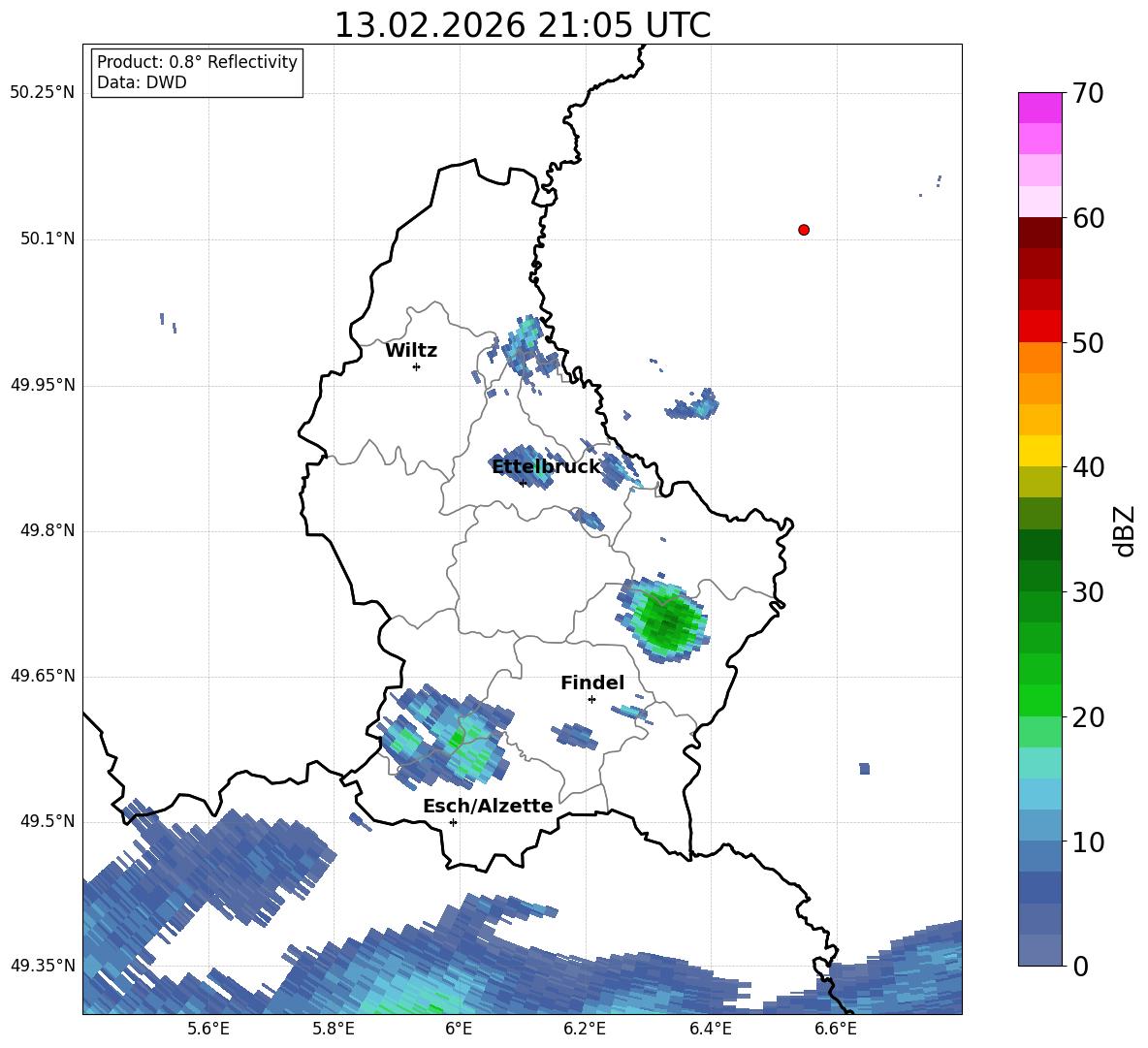
Task: Click the 6.4°E longitude label
Action: point(710,1029)
